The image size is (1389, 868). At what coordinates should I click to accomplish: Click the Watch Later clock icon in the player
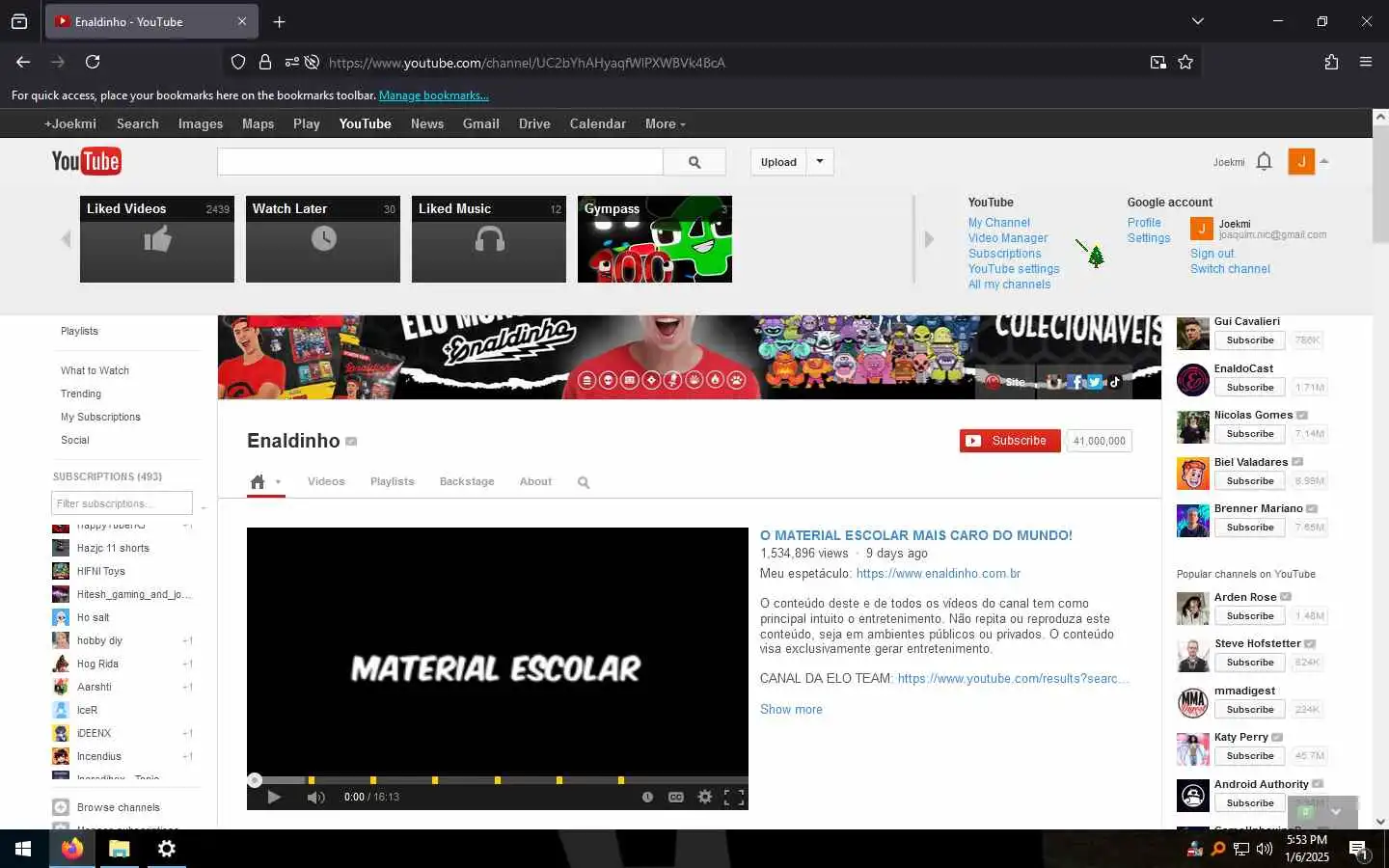pos(647,797)
